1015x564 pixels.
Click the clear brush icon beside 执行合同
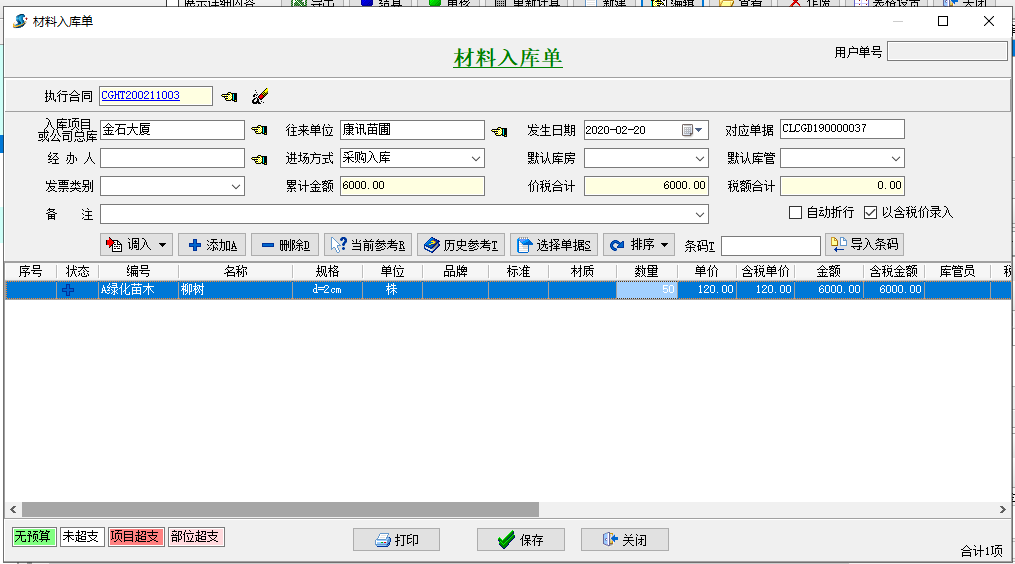(260, 96)
